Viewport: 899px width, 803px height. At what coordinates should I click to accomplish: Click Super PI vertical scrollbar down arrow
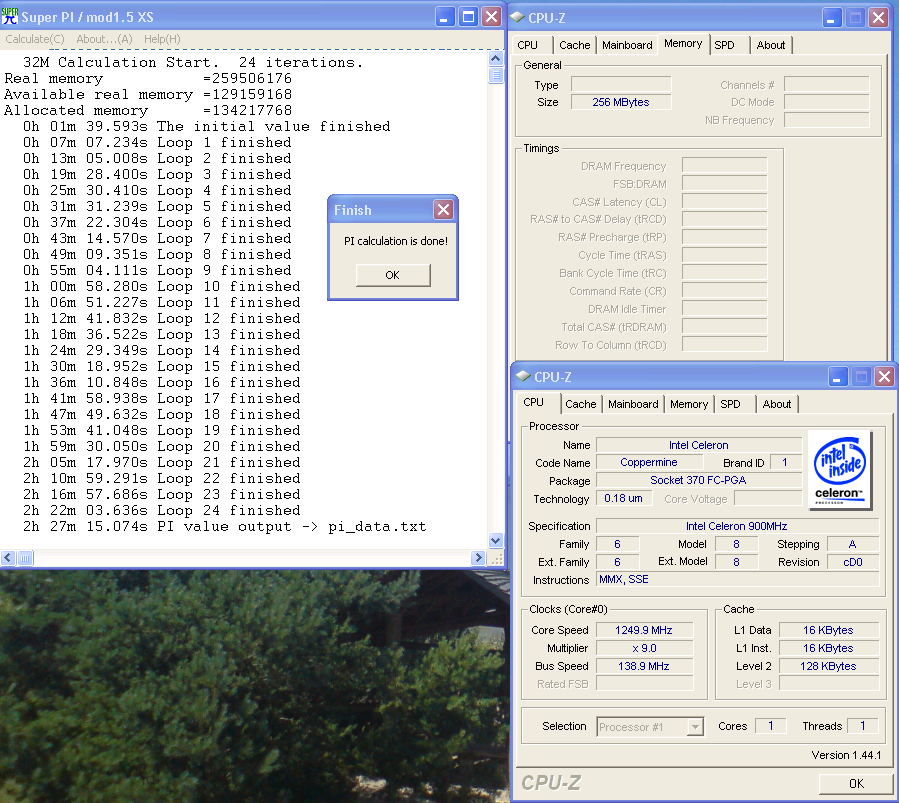click(496, 540)
